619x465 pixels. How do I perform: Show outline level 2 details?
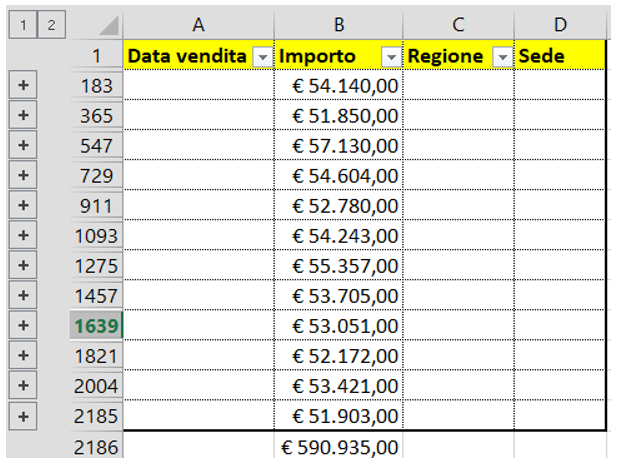51,25
